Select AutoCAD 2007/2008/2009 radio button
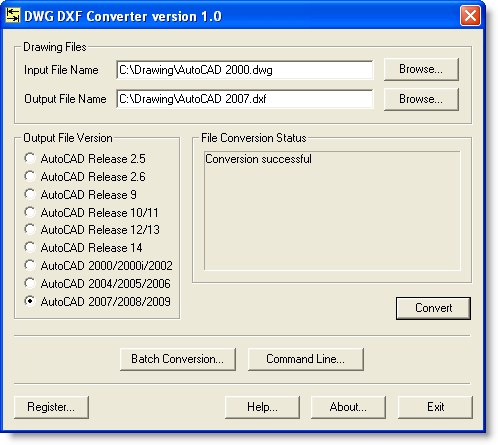This screenshot has width=498, height=445. point(30,301)
